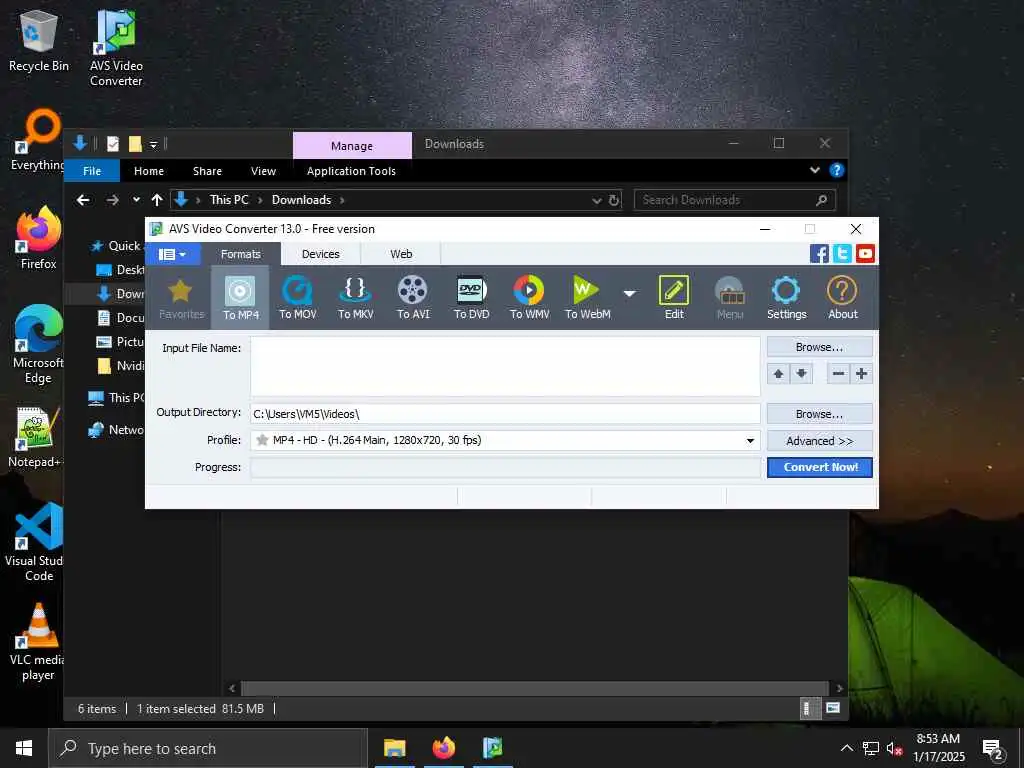Click the Convert Now! button
The height and width of the screenshot is (768, 1024).
[x=820, y=468]
